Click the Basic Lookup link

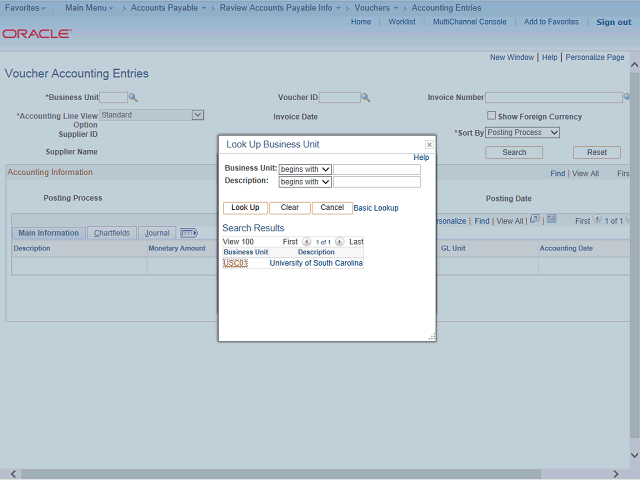point(376,208)
